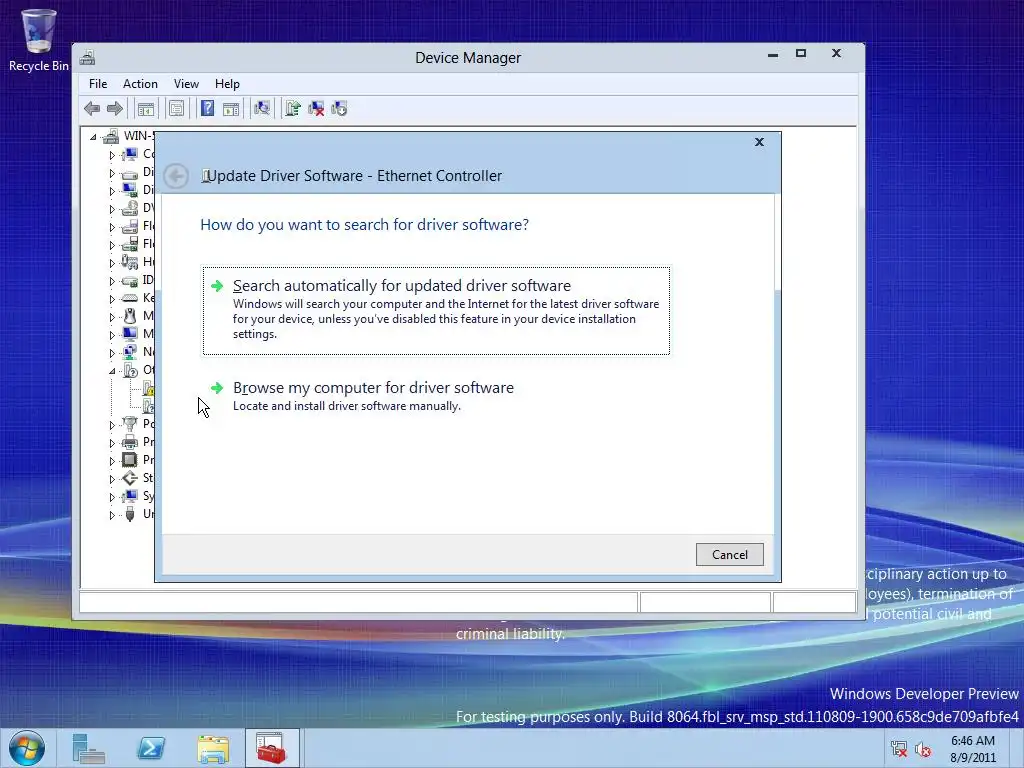Select the Recycle Bin desktop icon
The width and height of the screenshot is (1024, 768).
click(39, 39)
